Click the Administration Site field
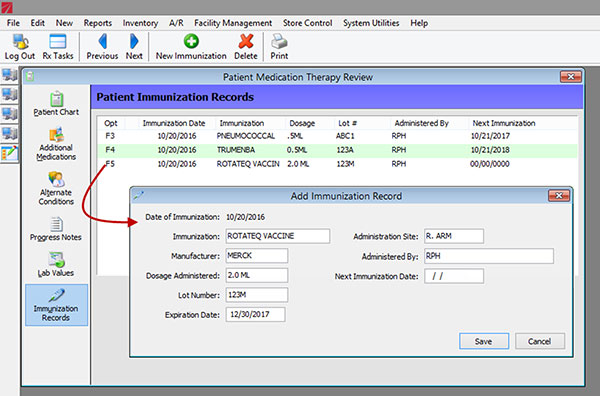 pos(454,236)
